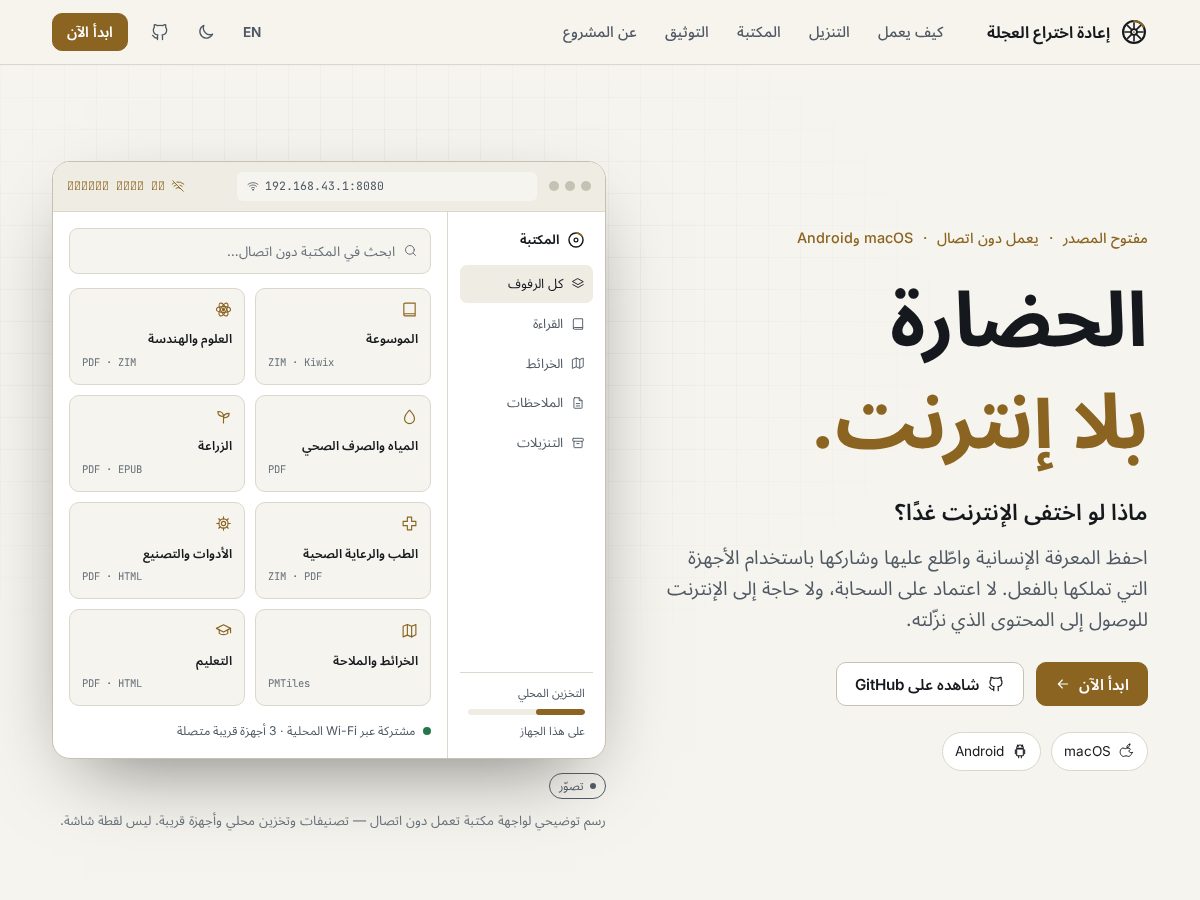Click the brand name 'إعادة اختراع العجلة'
The image size is (1200, 900).
[x=1048, y=32]
